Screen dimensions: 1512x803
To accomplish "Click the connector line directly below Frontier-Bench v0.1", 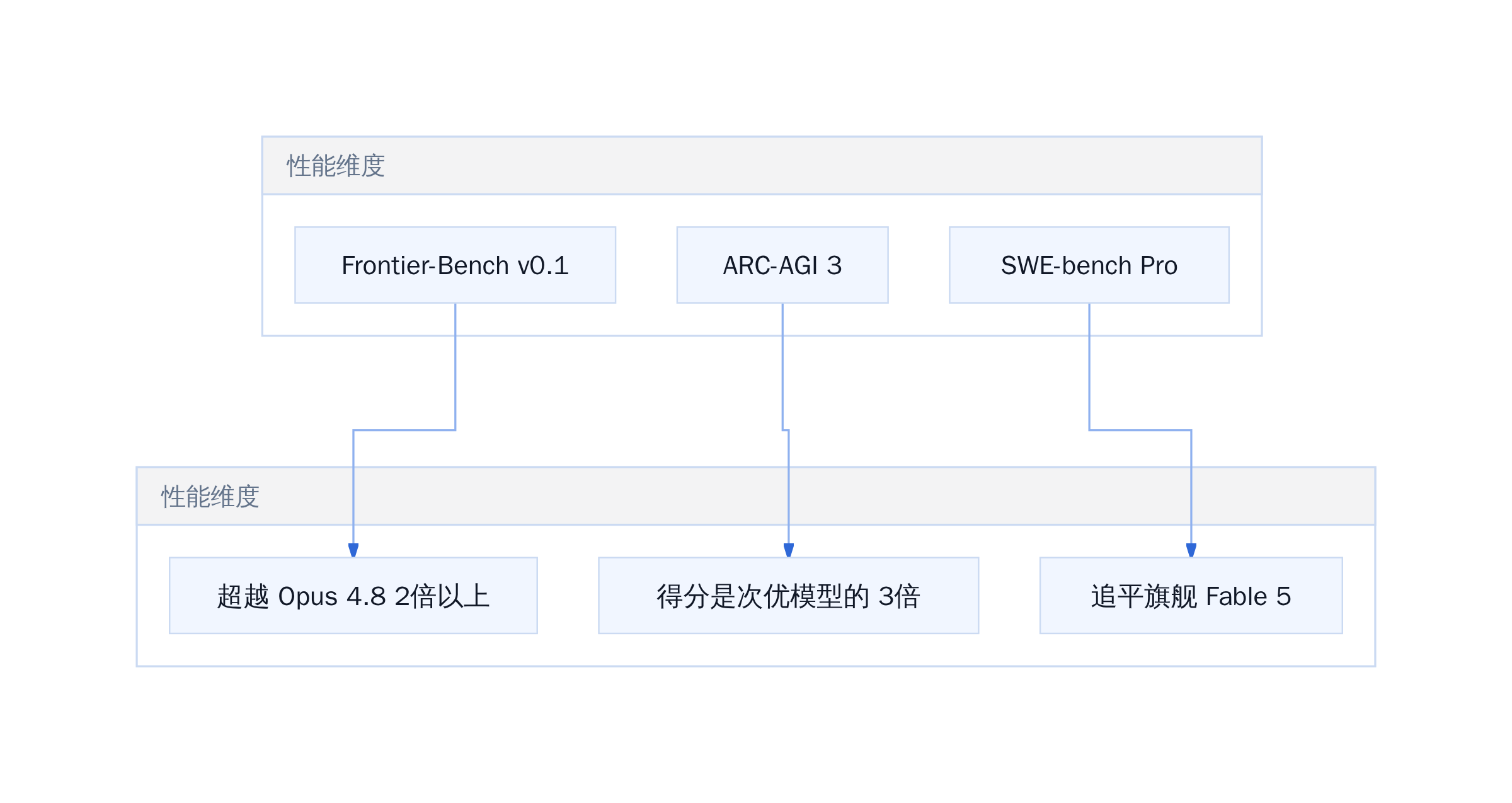I will 455,366.
